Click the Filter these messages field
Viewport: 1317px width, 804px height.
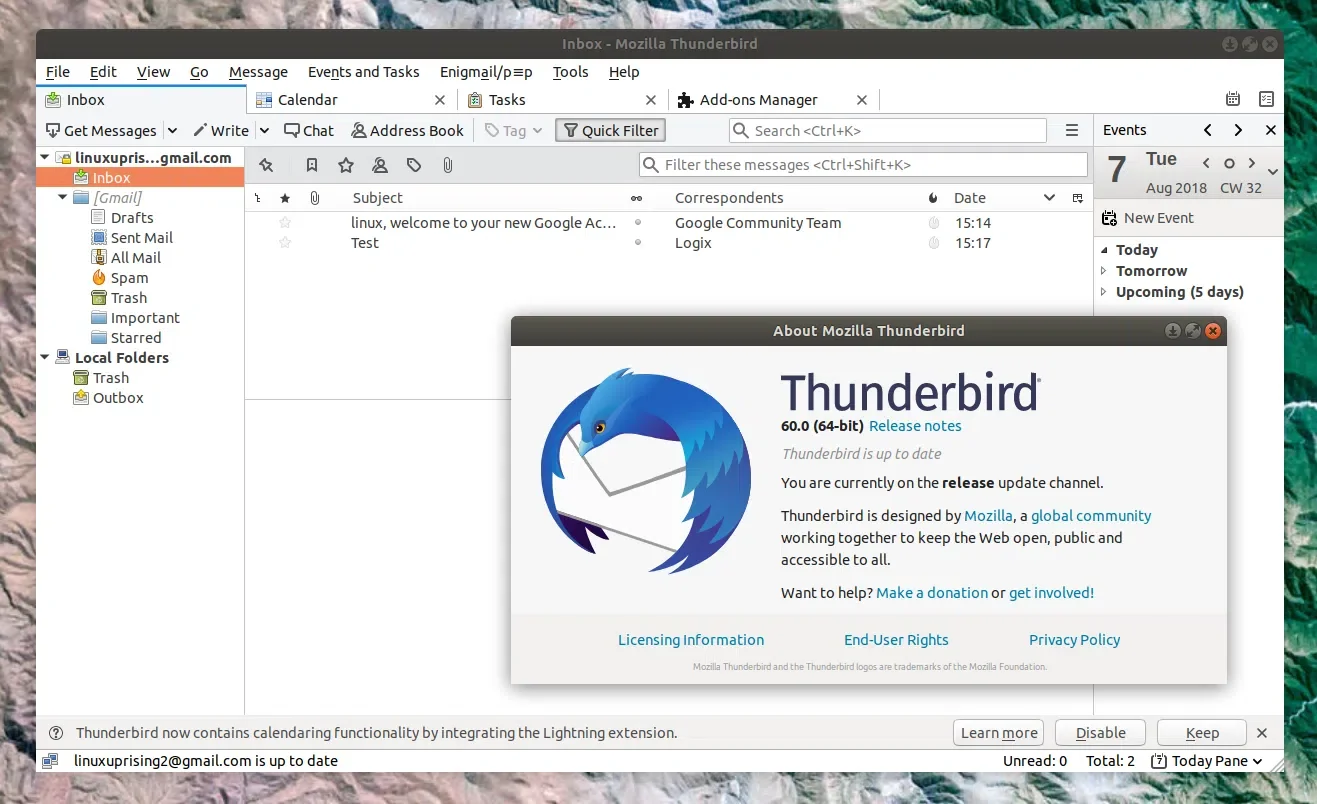click(863, 165)
